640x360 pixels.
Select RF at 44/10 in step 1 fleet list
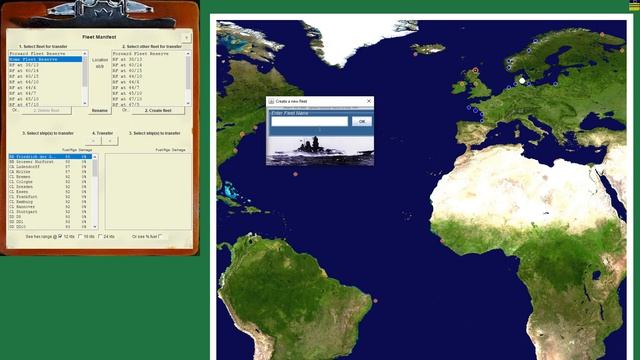pyautogui.click(x=45, y=82)
